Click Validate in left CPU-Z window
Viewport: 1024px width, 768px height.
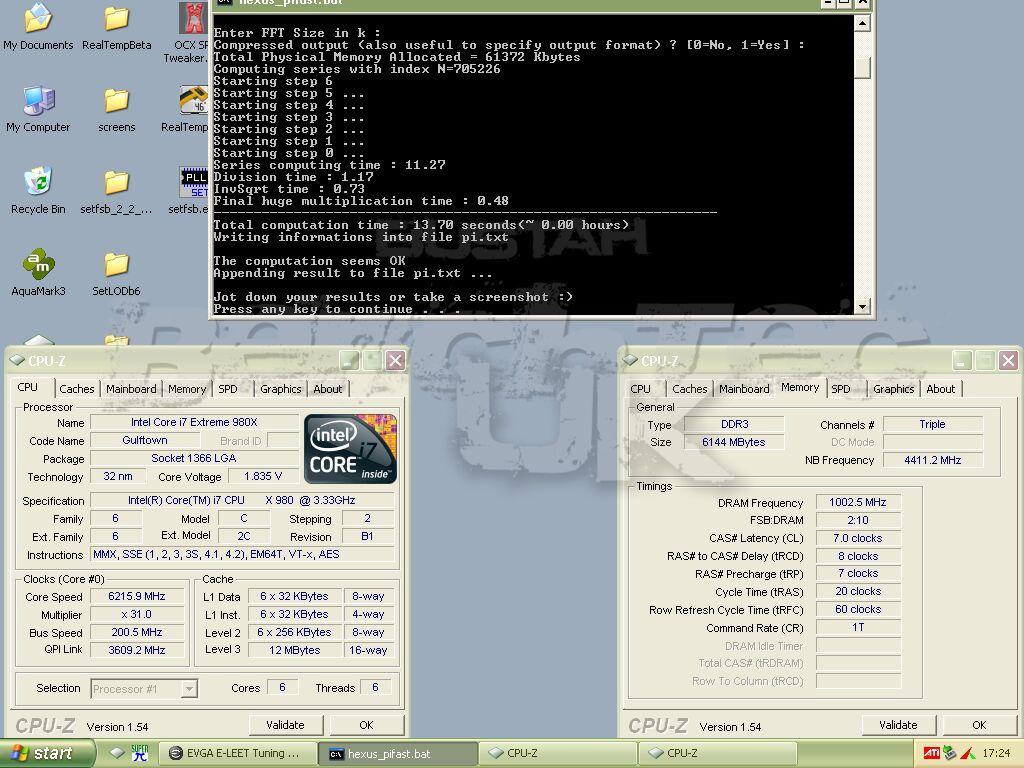pyautogui.click(x=285, y=725)
